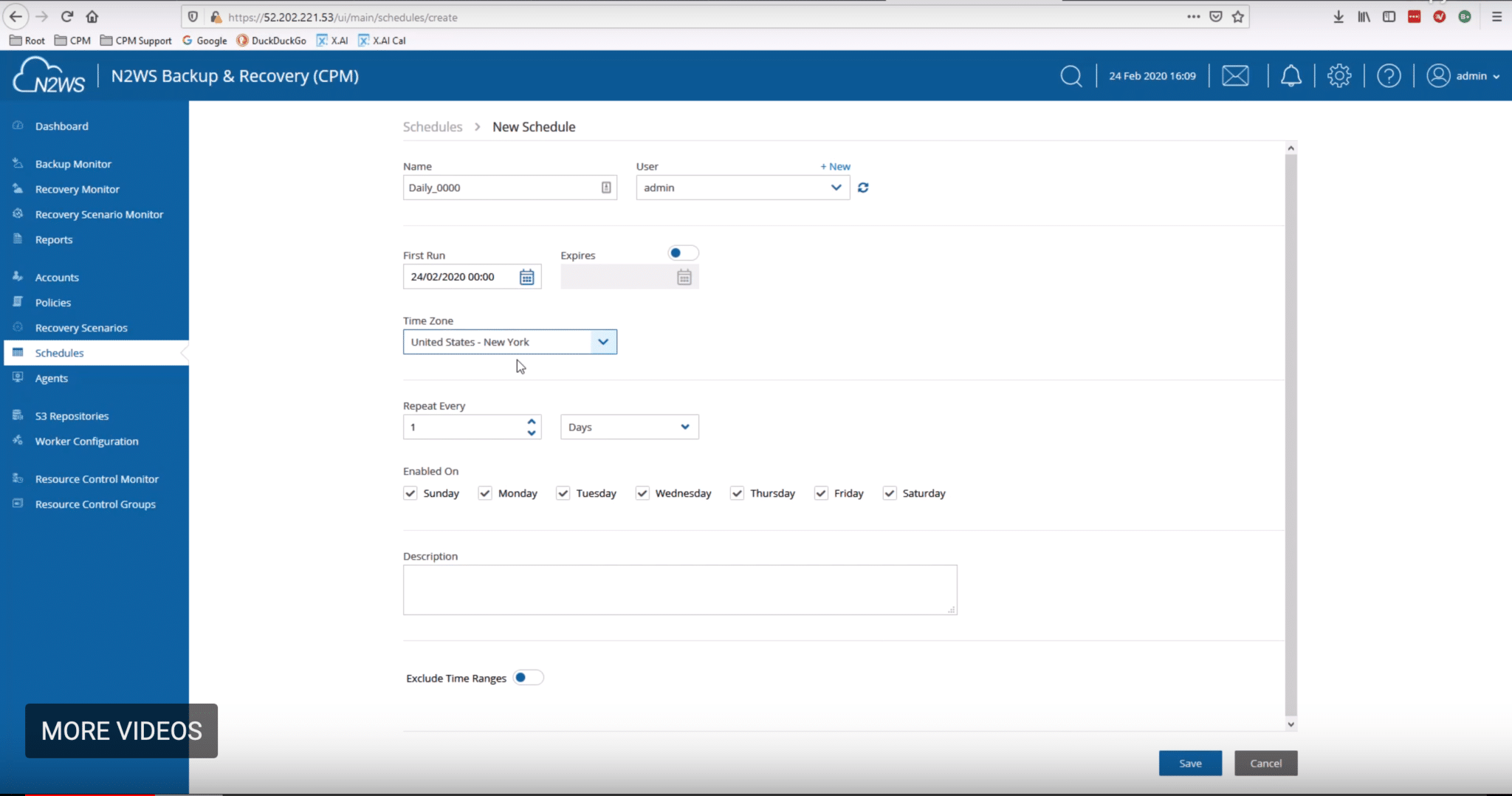The height and width of the screenshot is (796, 1512).
Task: Save the new schedule
Action: [1189, 763]
